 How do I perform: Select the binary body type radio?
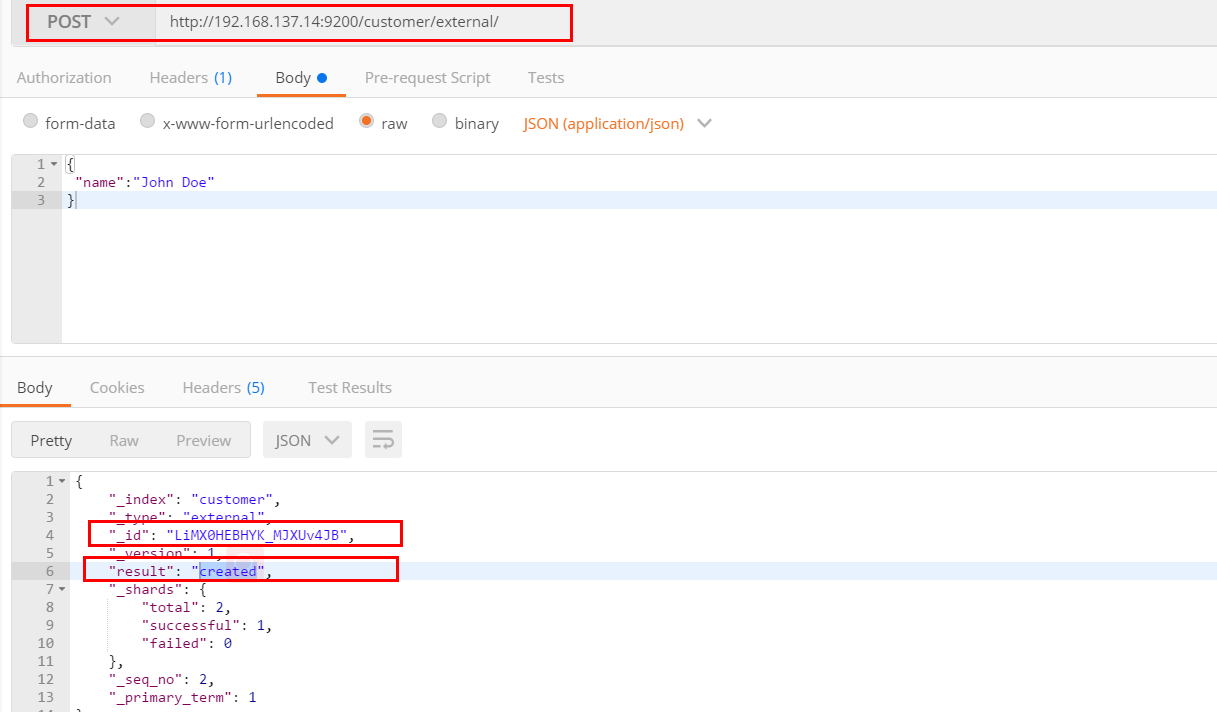point(440,123)
